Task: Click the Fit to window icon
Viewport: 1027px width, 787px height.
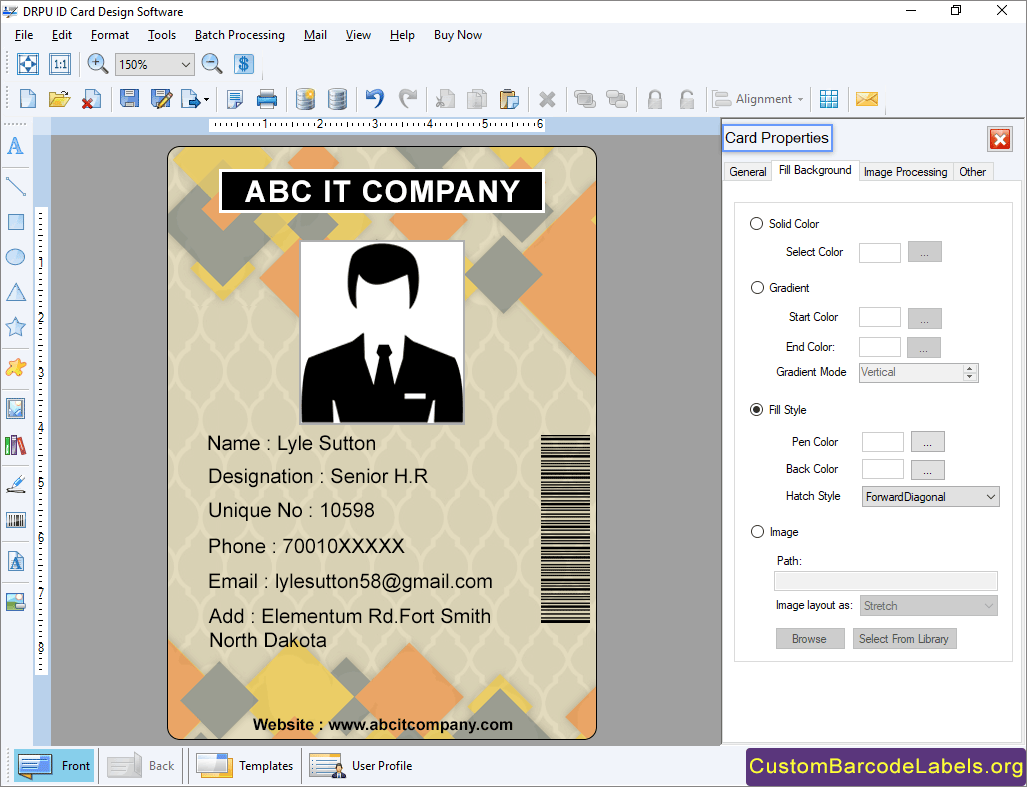Action: tap(28, 64)
